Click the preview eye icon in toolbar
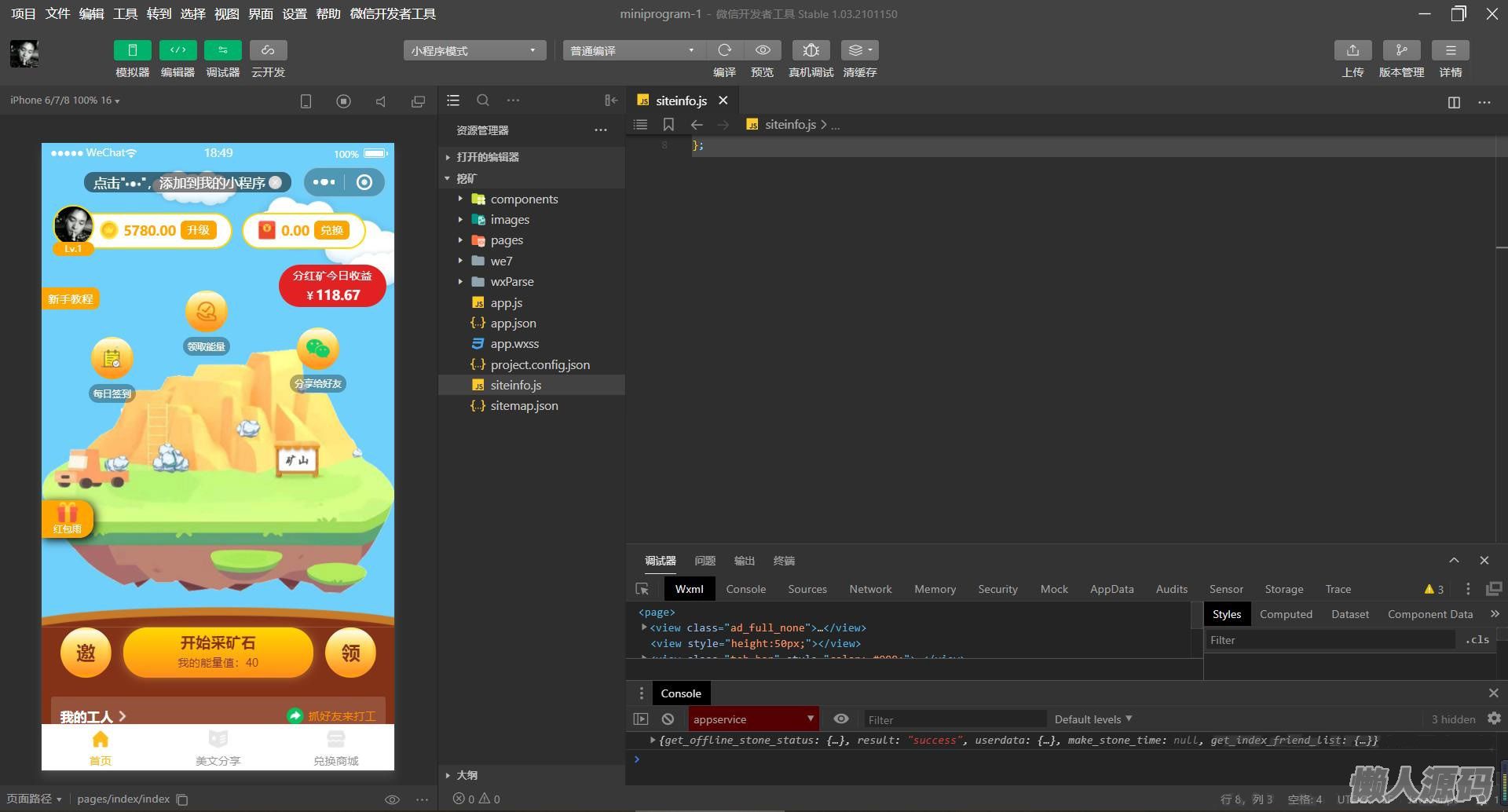The height and width of the screenshot is (812, 1508). click(762, 50)
